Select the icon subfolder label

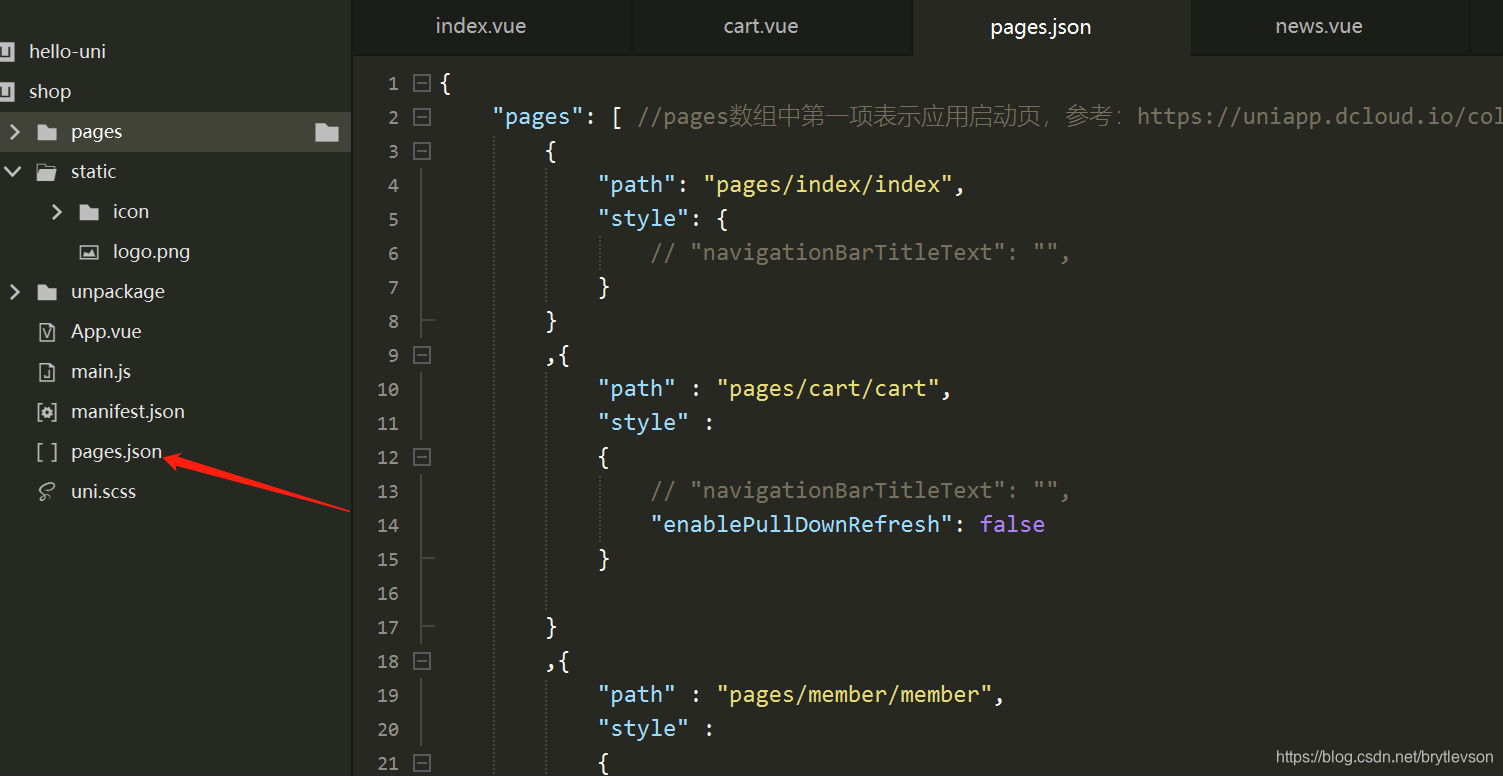click(131, 212)
